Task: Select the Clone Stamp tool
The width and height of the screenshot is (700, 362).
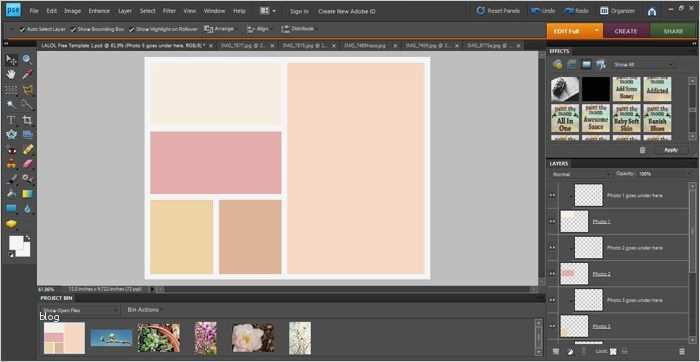Action: click(11, 164)
